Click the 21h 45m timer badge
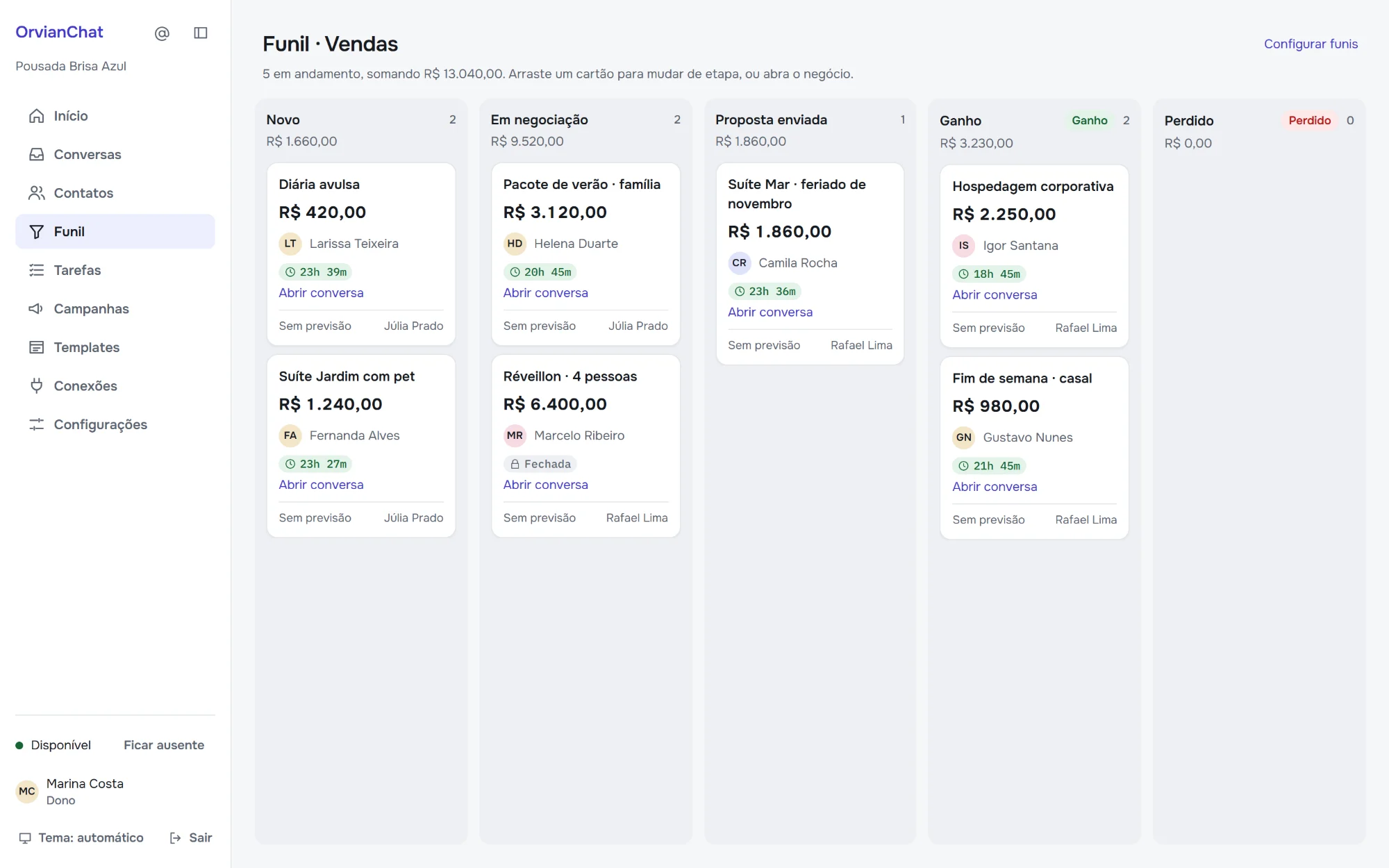 989,466
